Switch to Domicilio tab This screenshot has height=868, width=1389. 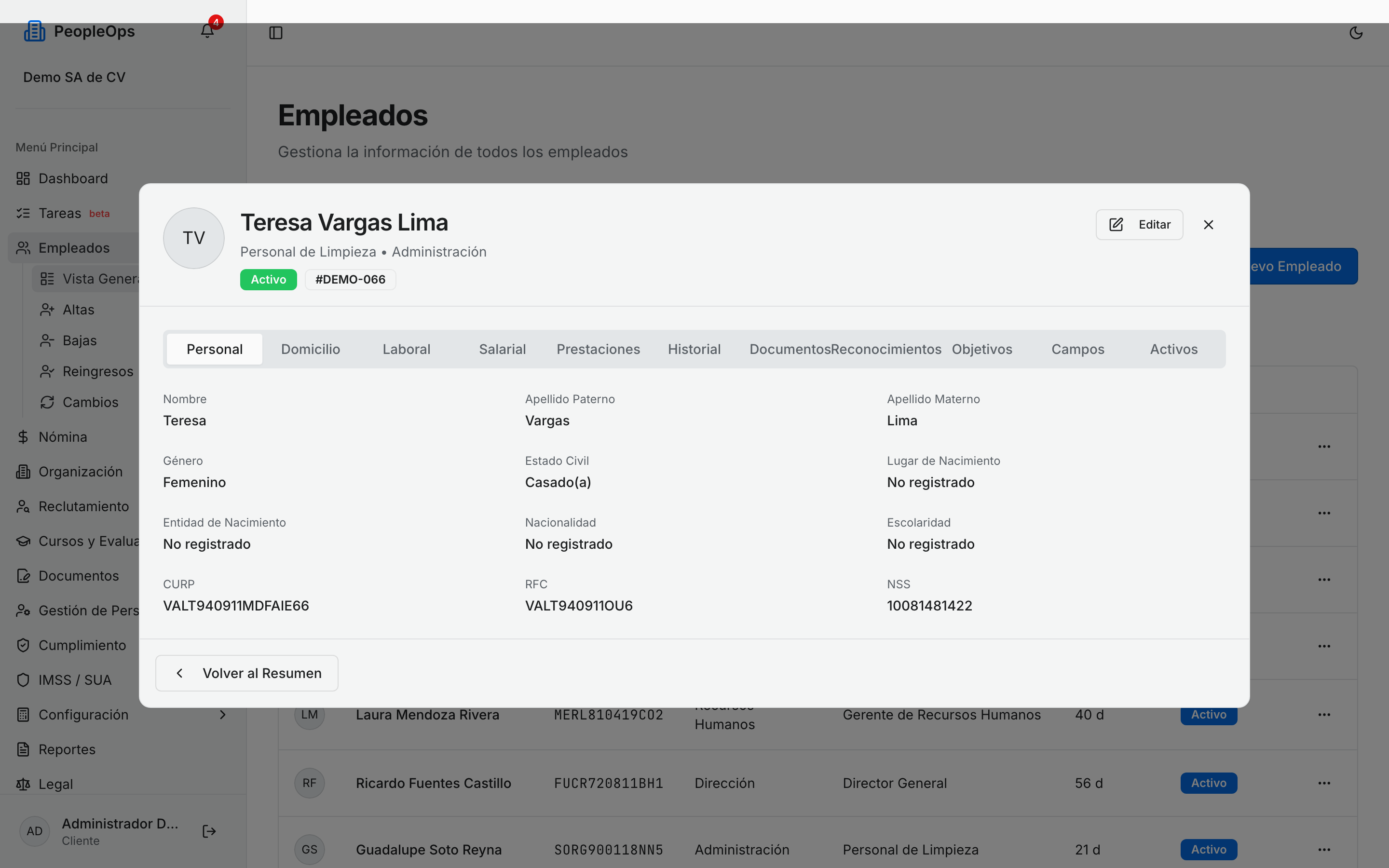tap(311, 349)
